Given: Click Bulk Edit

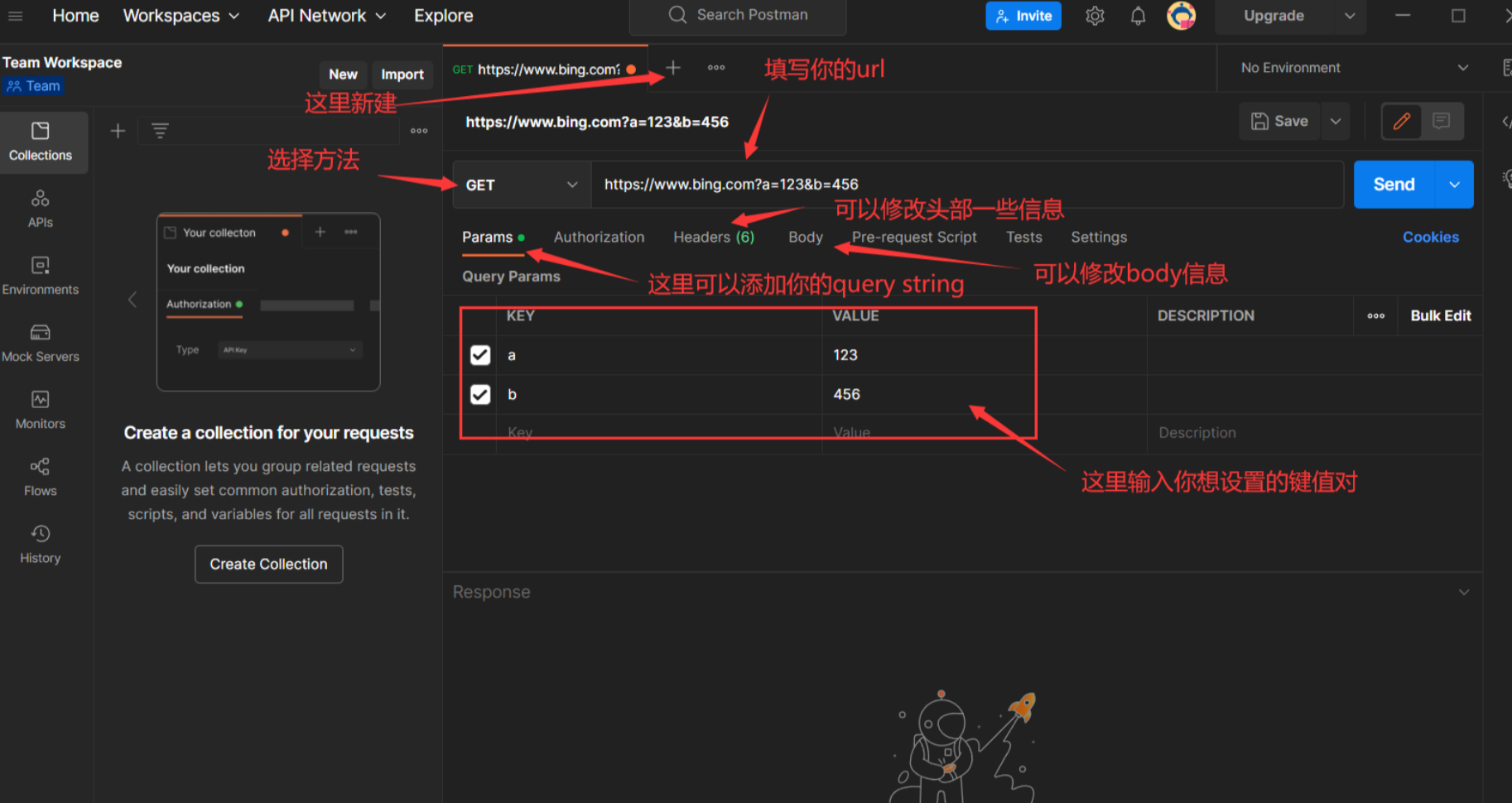Looking at the screenshot, I should (x=1441, y=315).
